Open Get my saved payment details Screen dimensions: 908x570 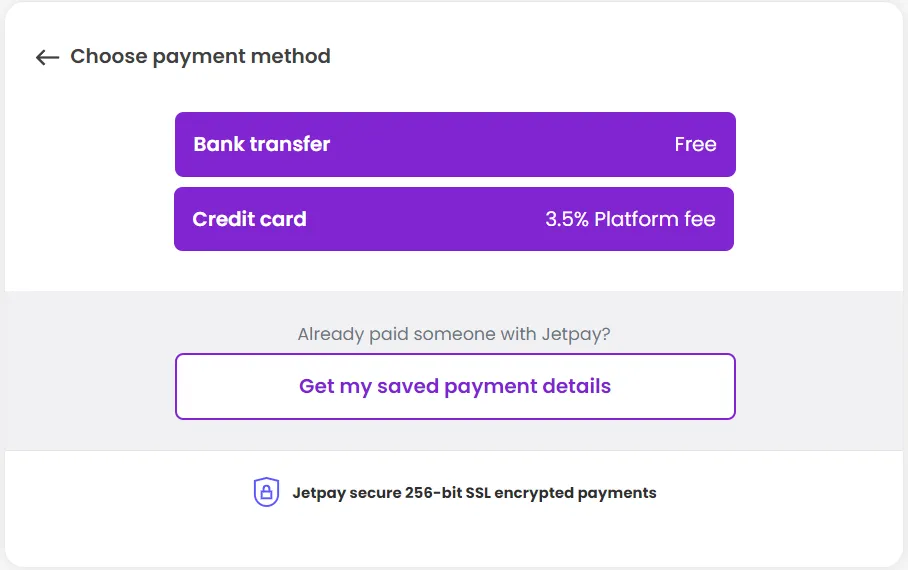pyautogui.click(x=455, y=386)
